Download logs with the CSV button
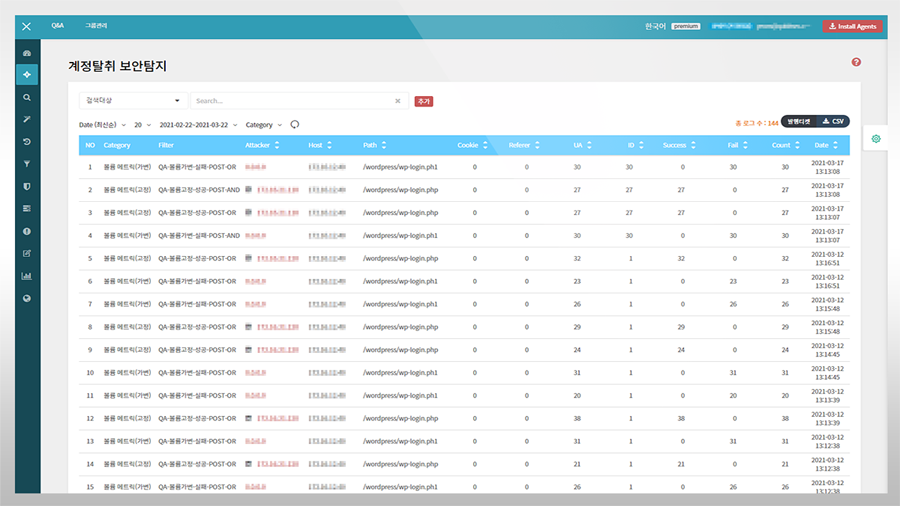 point(833,121)
